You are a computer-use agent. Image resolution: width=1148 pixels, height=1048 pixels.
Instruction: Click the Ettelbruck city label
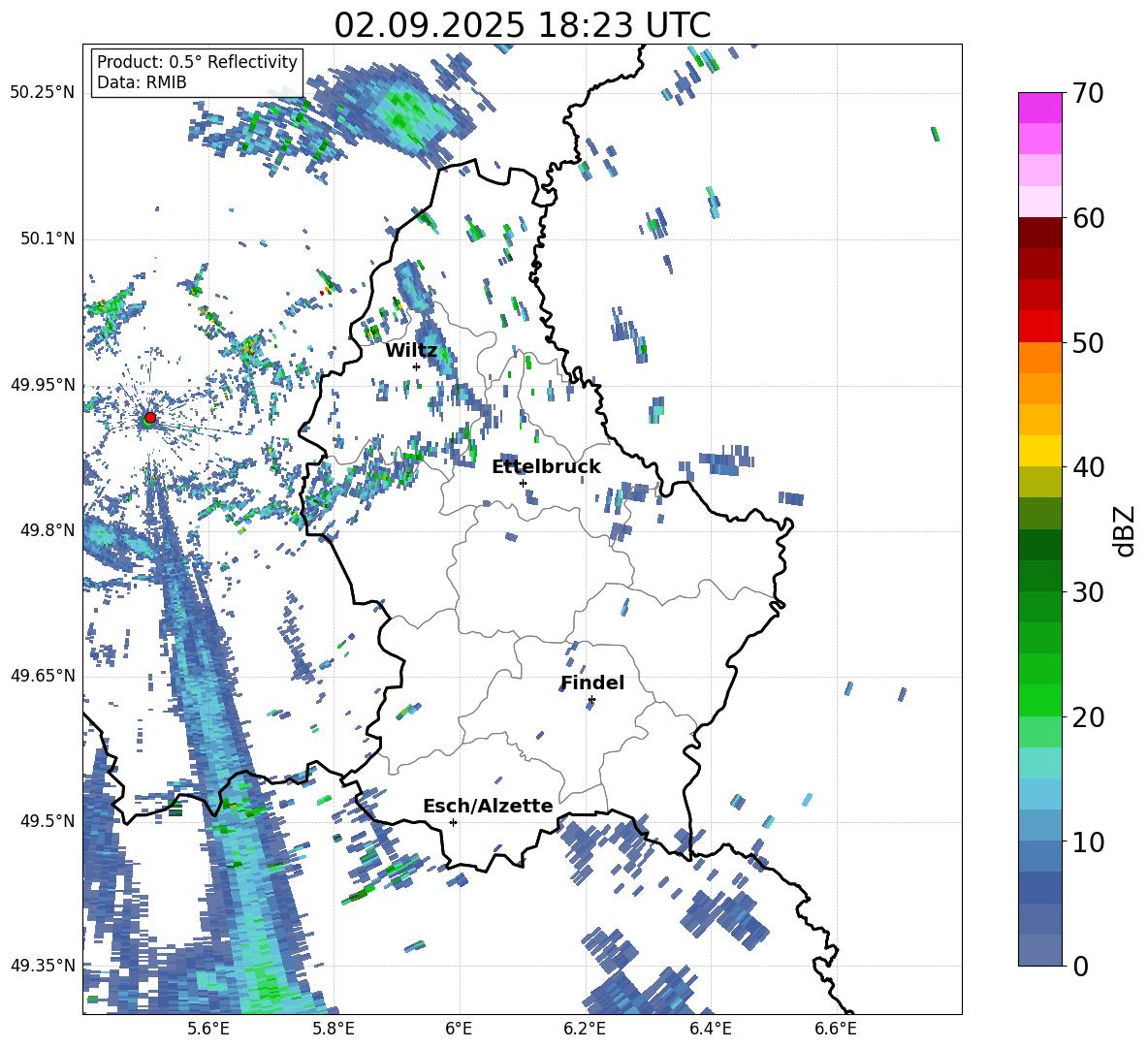(546, 467)
